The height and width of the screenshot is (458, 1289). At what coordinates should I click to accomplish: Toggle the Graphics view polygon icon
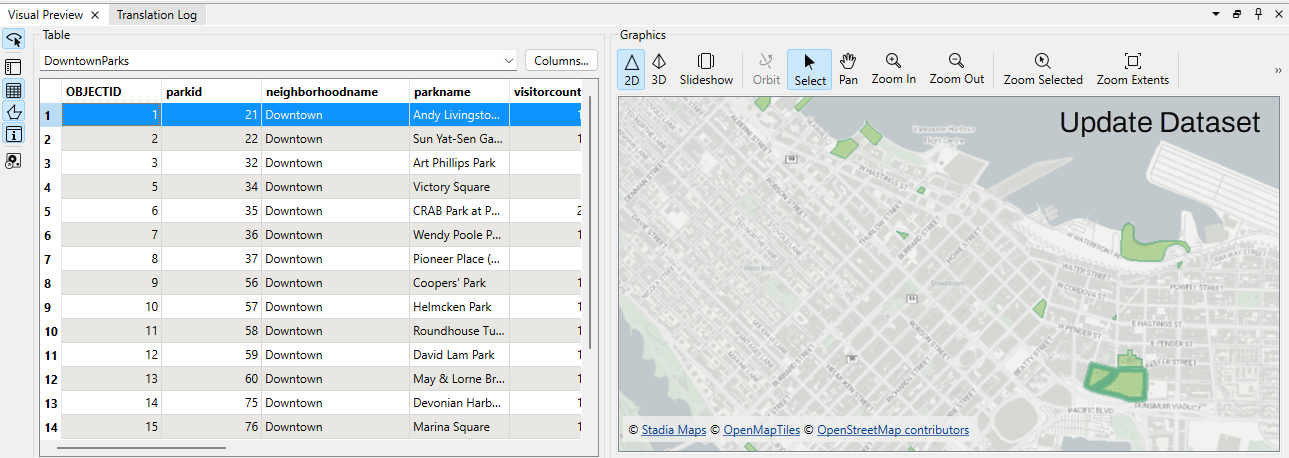click(x=14, y=112)
